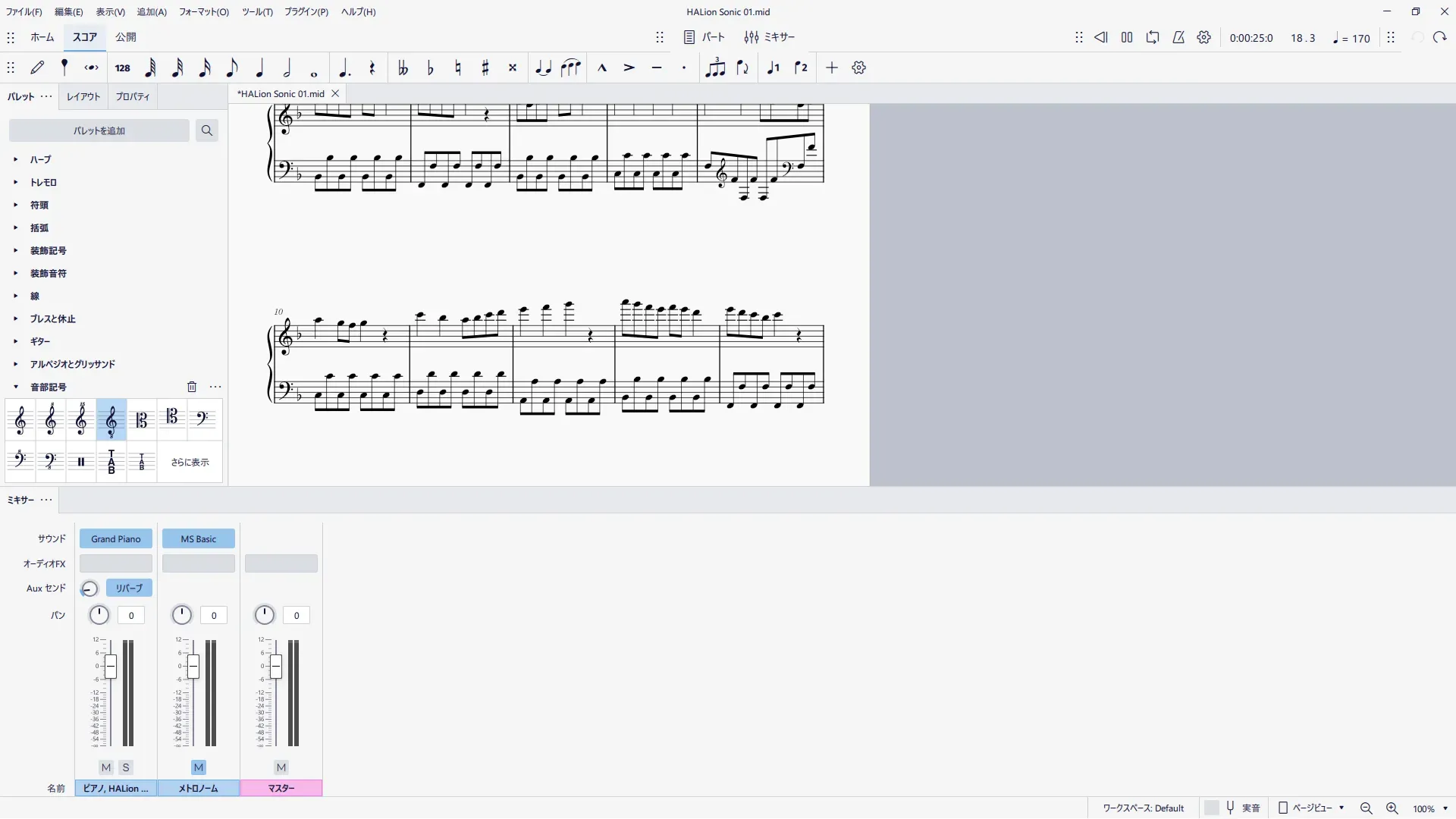Click the tablature clef icon
The height and width of the screenshot is (819, 1456).
111,462
